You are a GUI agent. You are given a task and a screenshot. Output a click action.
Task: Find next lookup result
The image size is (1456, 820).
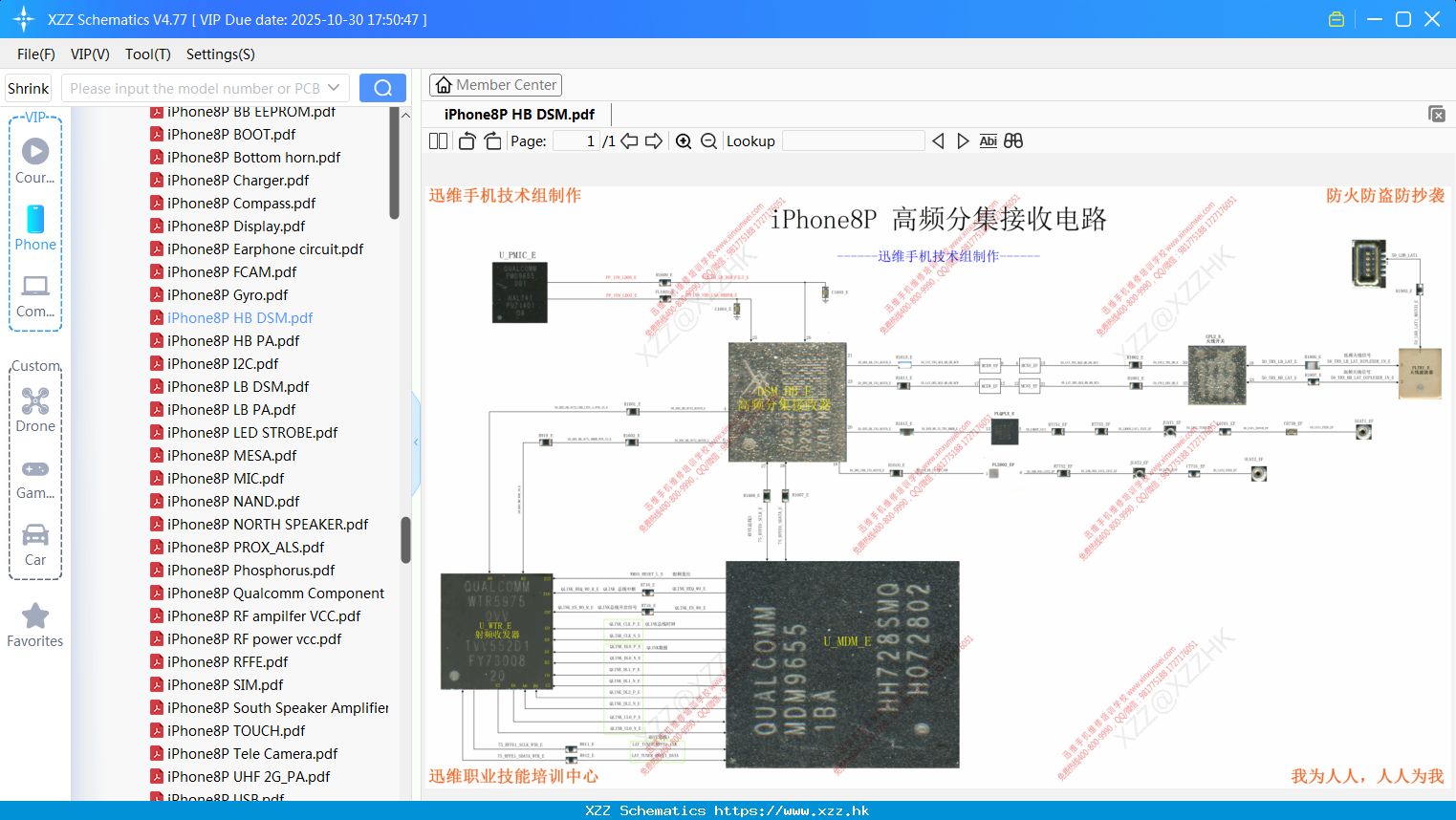[963, 141]
